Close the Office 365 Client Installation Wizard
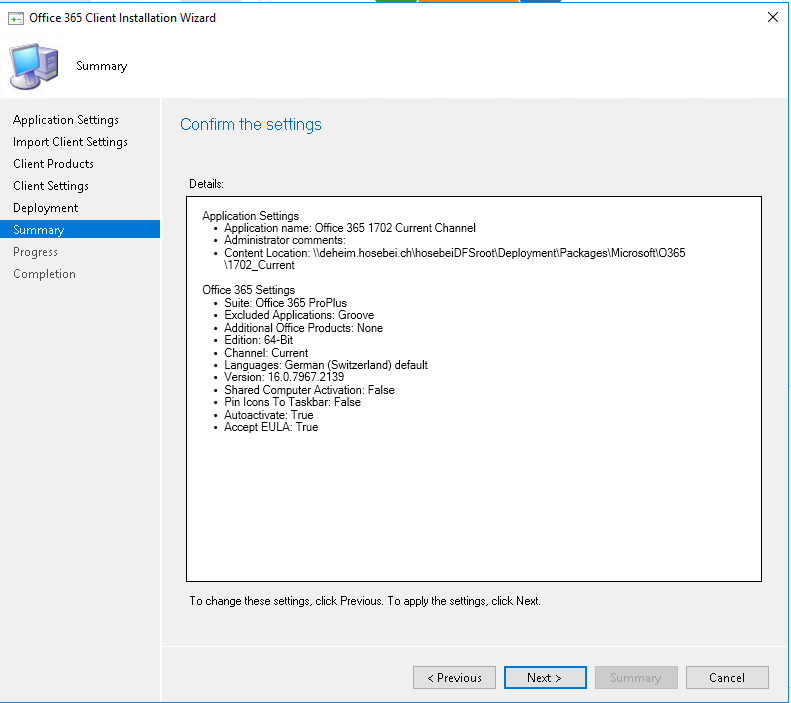791x703 pixels. (772, 17)
